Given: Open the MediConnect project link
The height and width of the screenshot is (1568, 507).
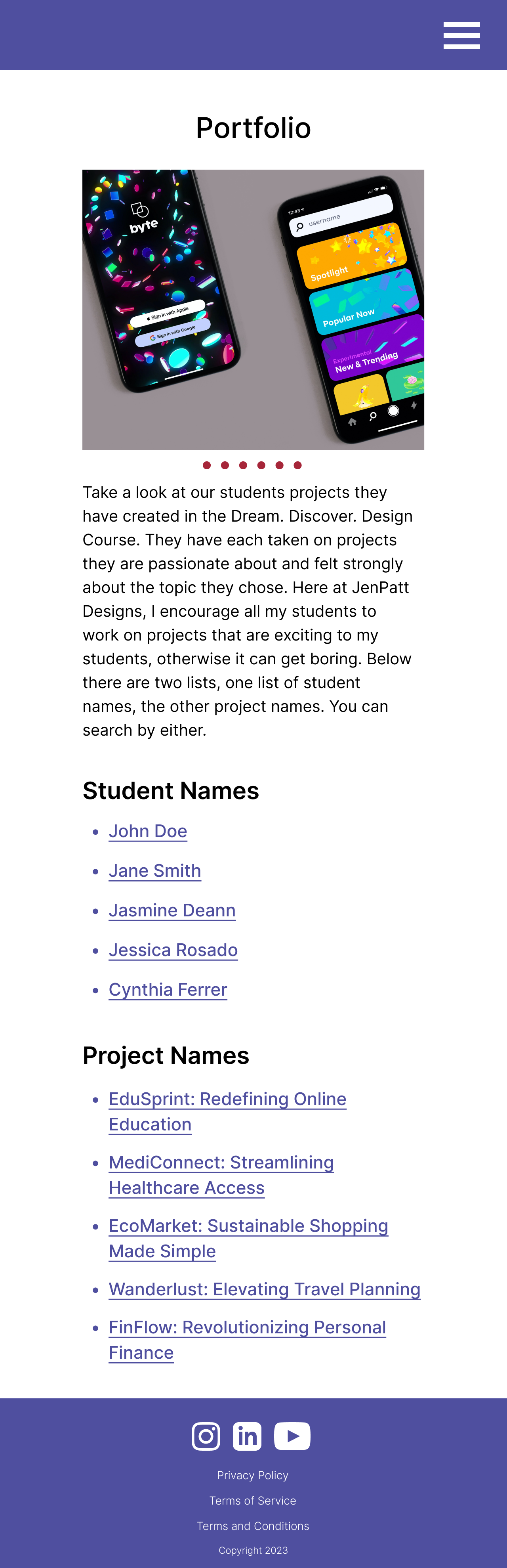Looking at the screenshot, I should pos(221,1163).
